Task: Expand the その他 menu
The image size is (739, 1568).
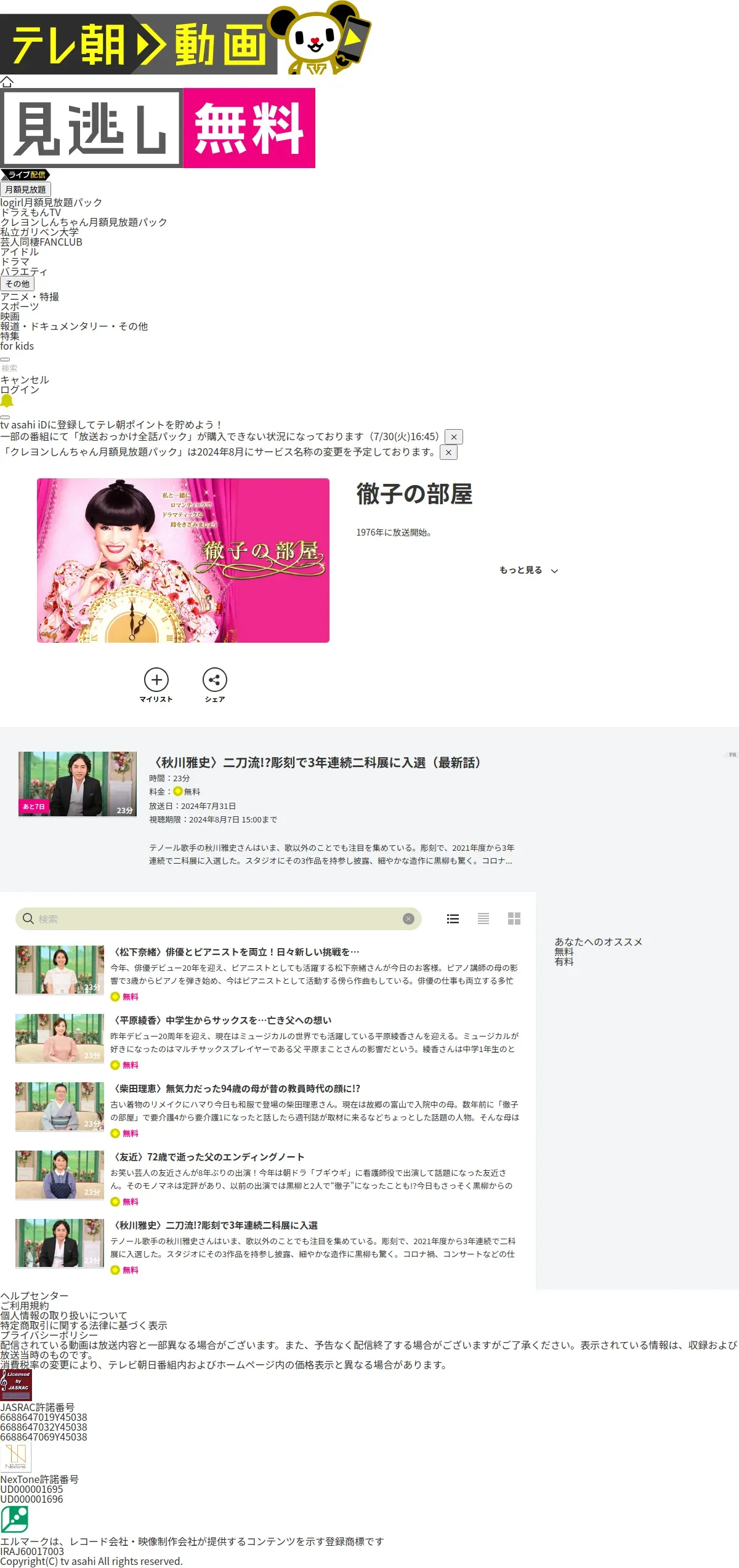Action: coord(17,283)
